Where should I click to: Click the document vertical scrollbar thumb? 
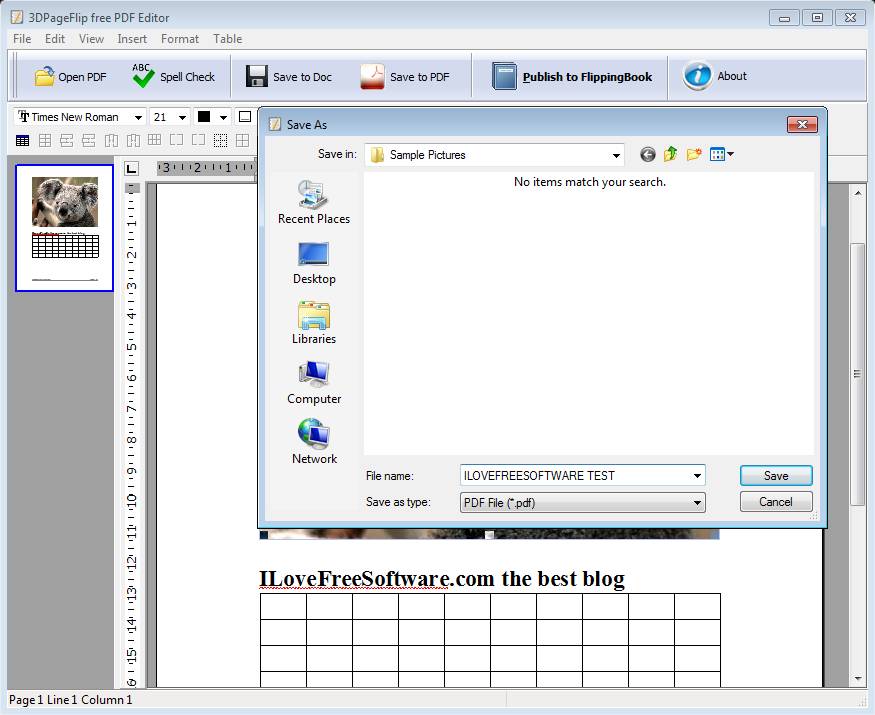click(857, 374)
